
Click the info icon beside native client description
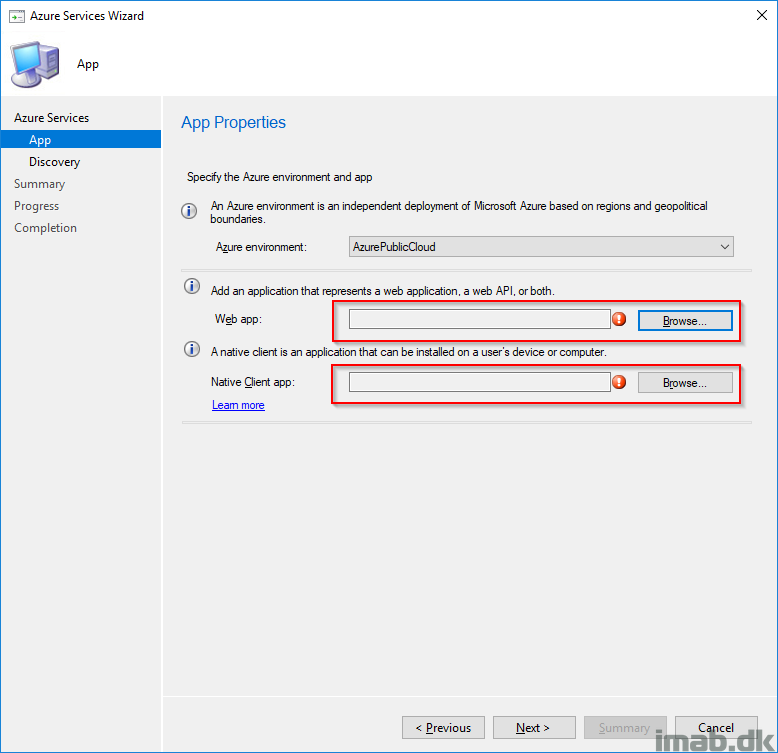coord(192,349)
